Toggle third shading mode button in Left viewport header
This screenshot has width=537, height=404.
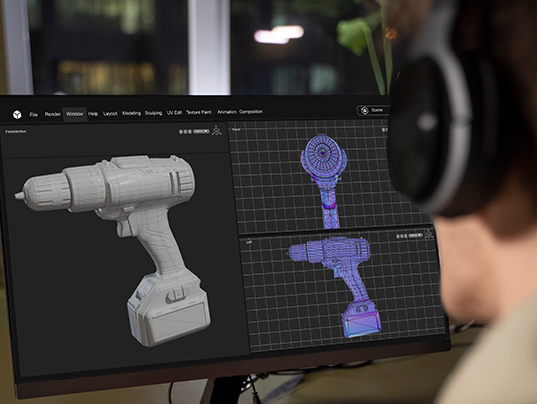[x=406, y=236]
